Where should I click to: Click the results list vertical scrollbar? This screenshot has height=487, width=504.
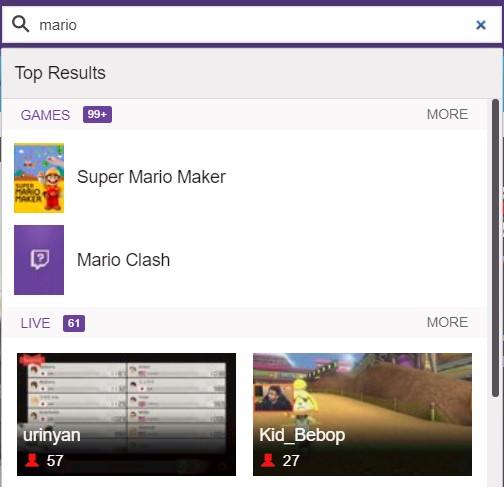(x=495, y=248)
